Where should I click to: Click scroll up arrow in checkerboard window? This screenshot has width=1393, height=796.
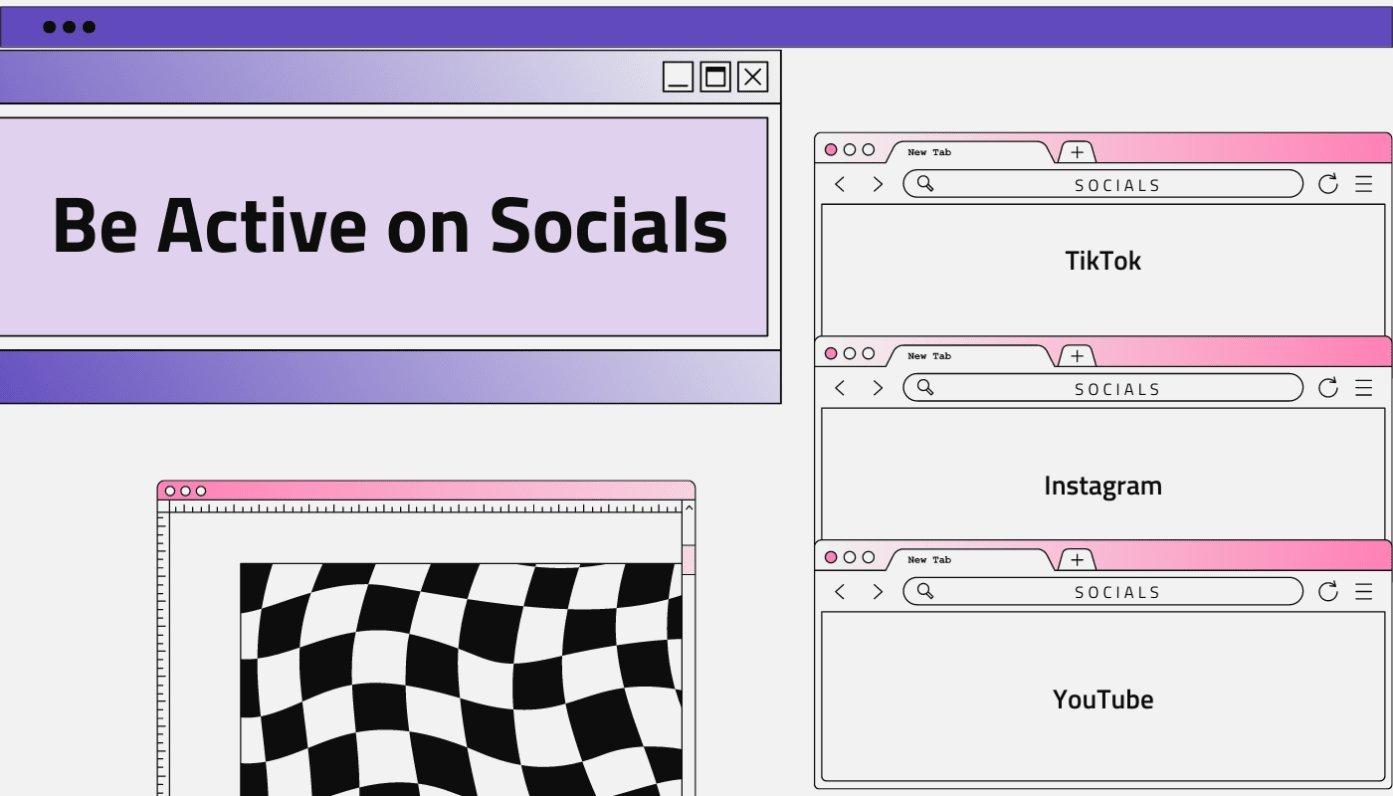pos(688,508)
